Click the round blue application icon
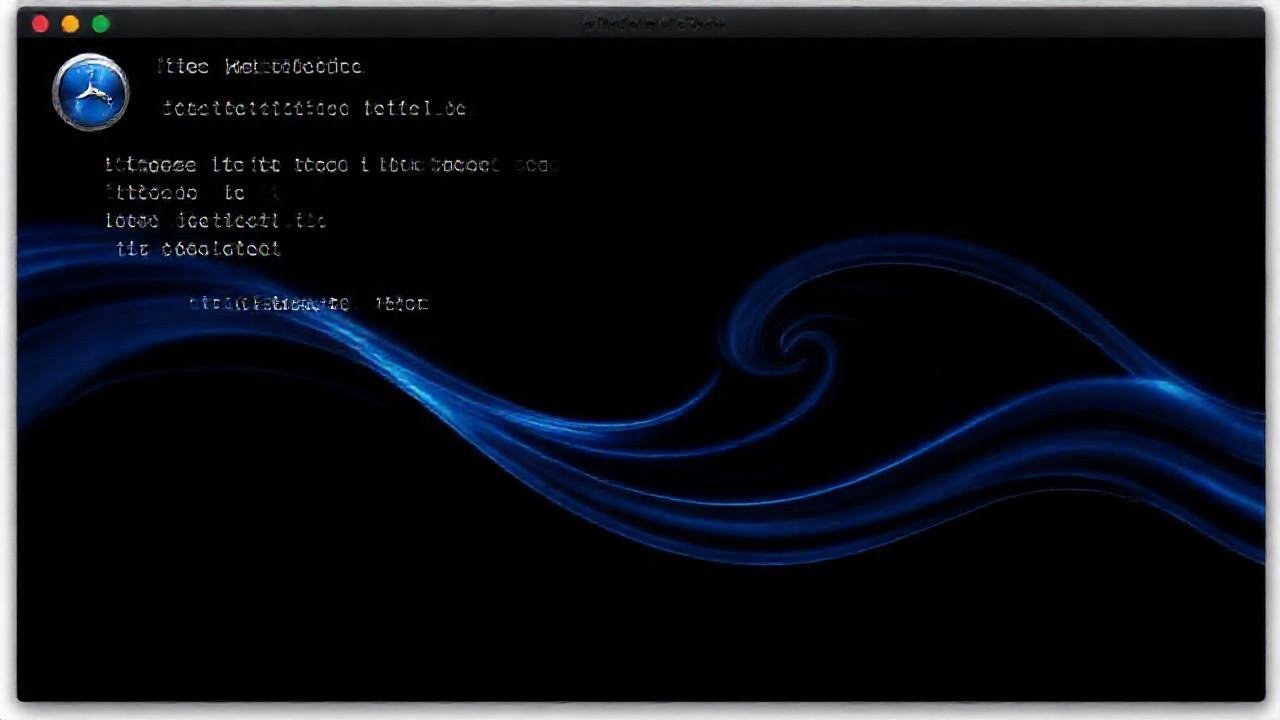The height and width of the screenshot is (720, 1280). pyautogui.click(x=90, y=92)
